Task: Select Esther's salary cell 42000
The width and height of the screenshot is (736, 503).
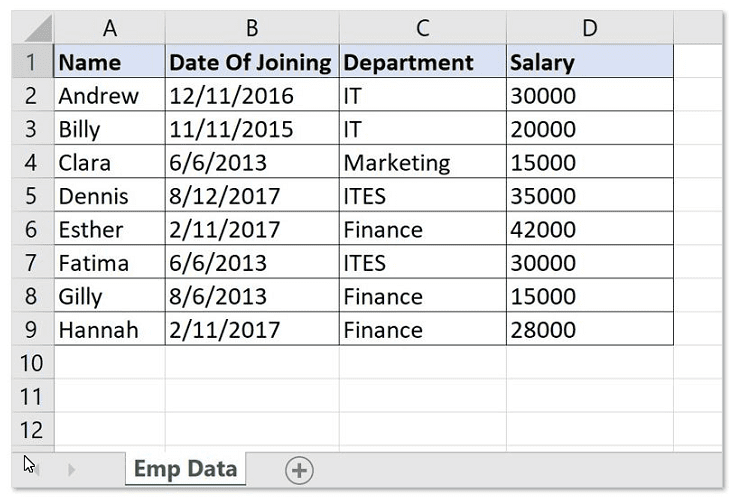Action: 589,230
